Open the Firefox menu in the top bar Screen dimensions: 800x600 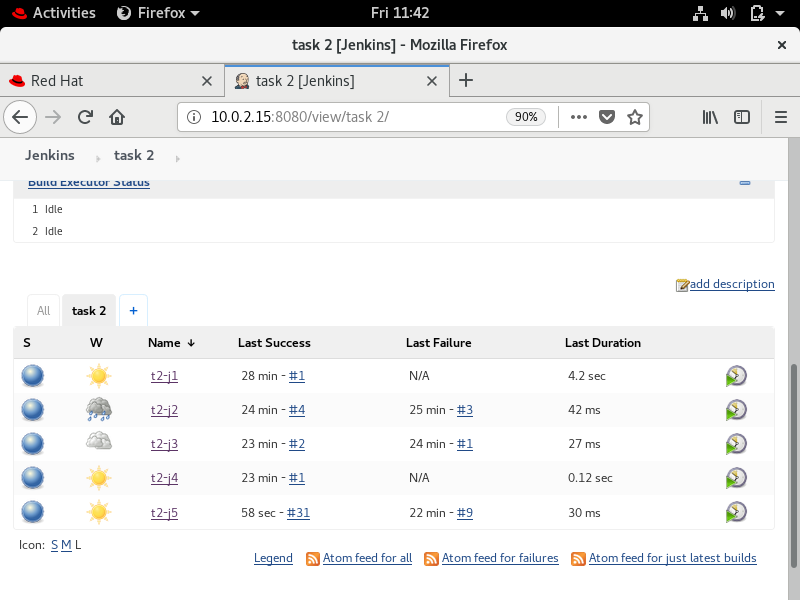click(158, 13)
